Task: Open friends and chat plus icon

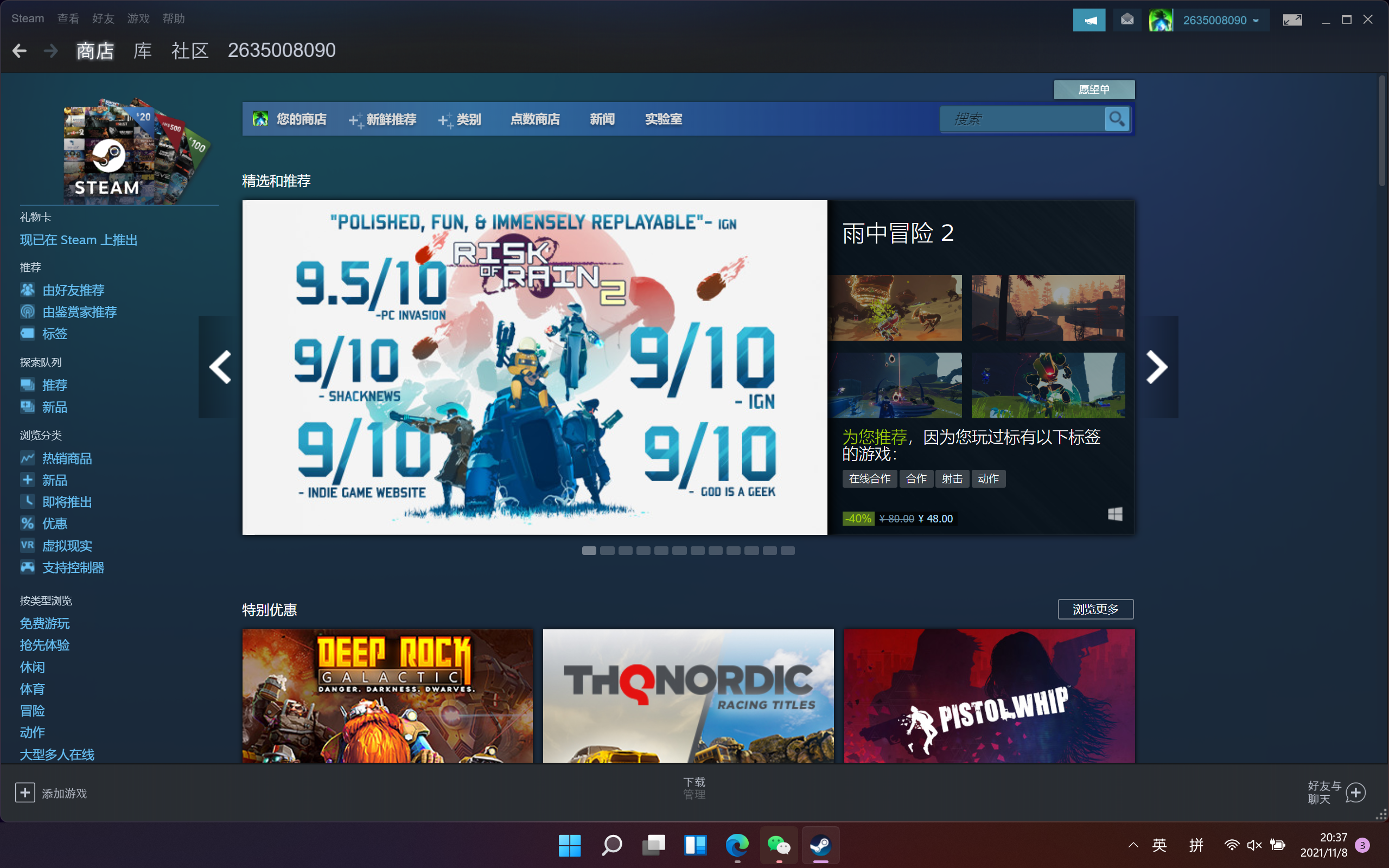Action: tap(1356, 793)
